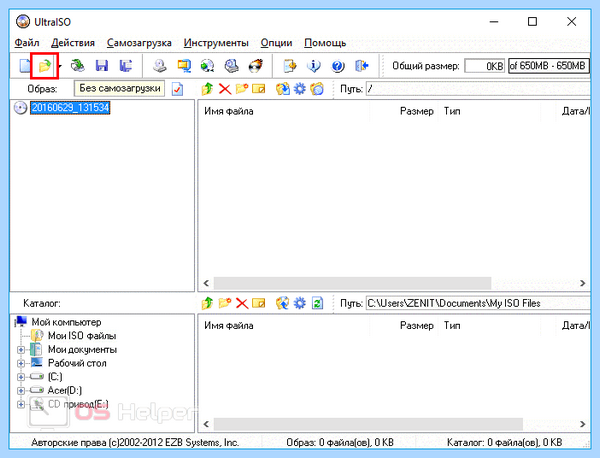The height and width of the screenshot is (458, 600).
Task: Click left arrow of image list scrollbar
Action: (x=206, y=283)
